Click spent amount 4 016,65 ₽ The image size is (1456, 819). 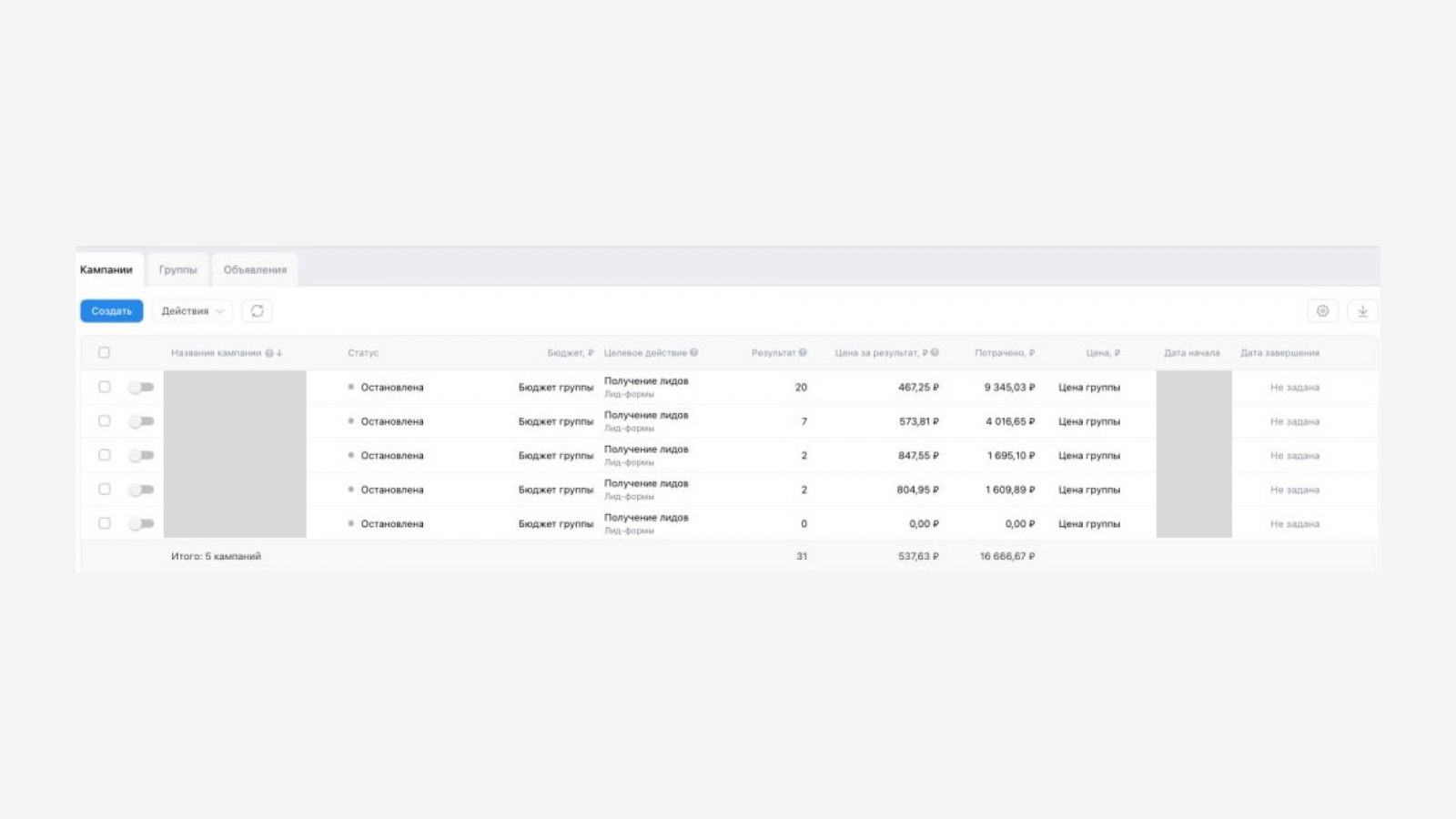(1010, 421)
